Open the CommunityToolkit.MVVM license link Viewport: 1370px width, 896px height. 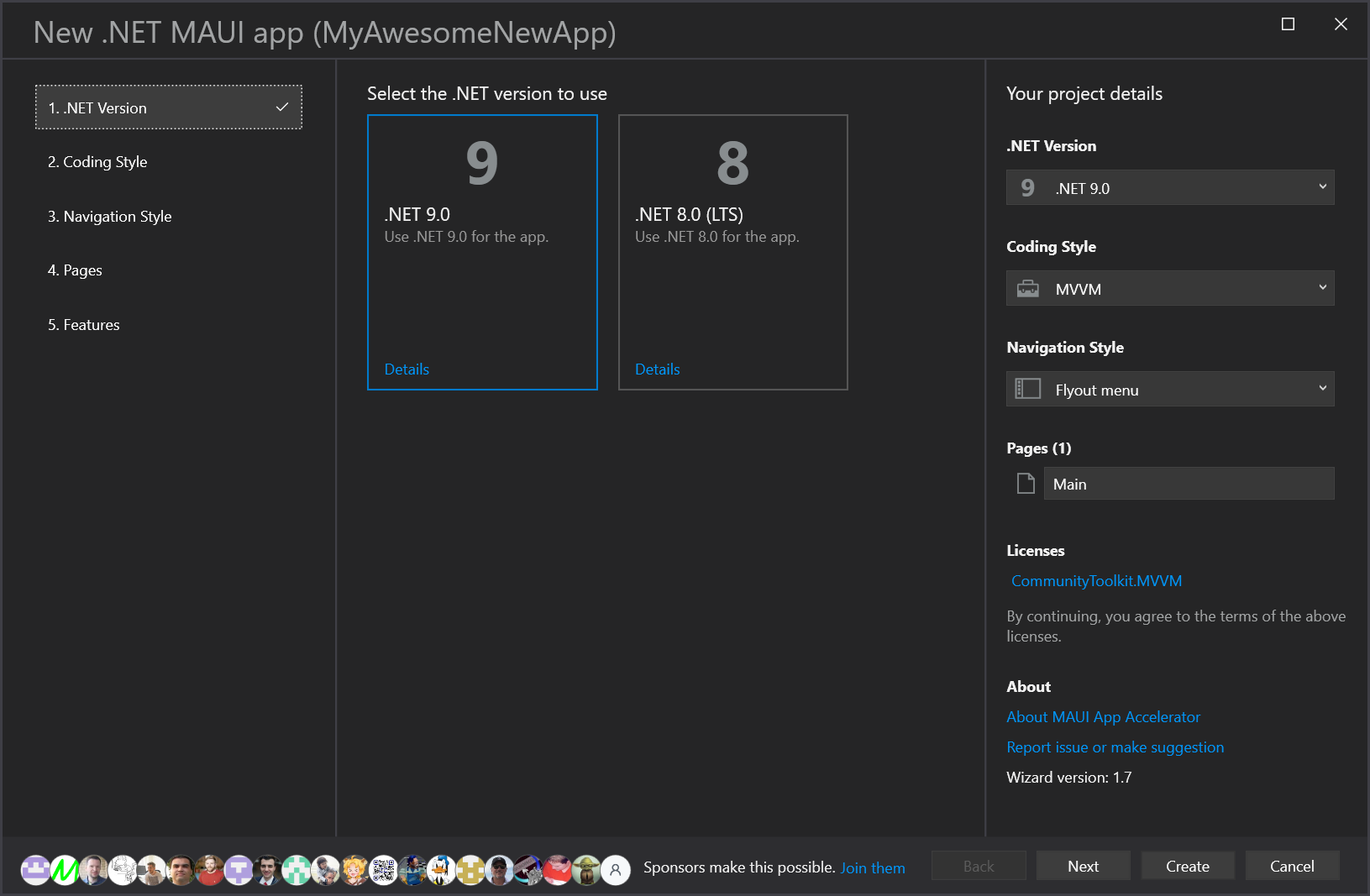pos(1096,581)
